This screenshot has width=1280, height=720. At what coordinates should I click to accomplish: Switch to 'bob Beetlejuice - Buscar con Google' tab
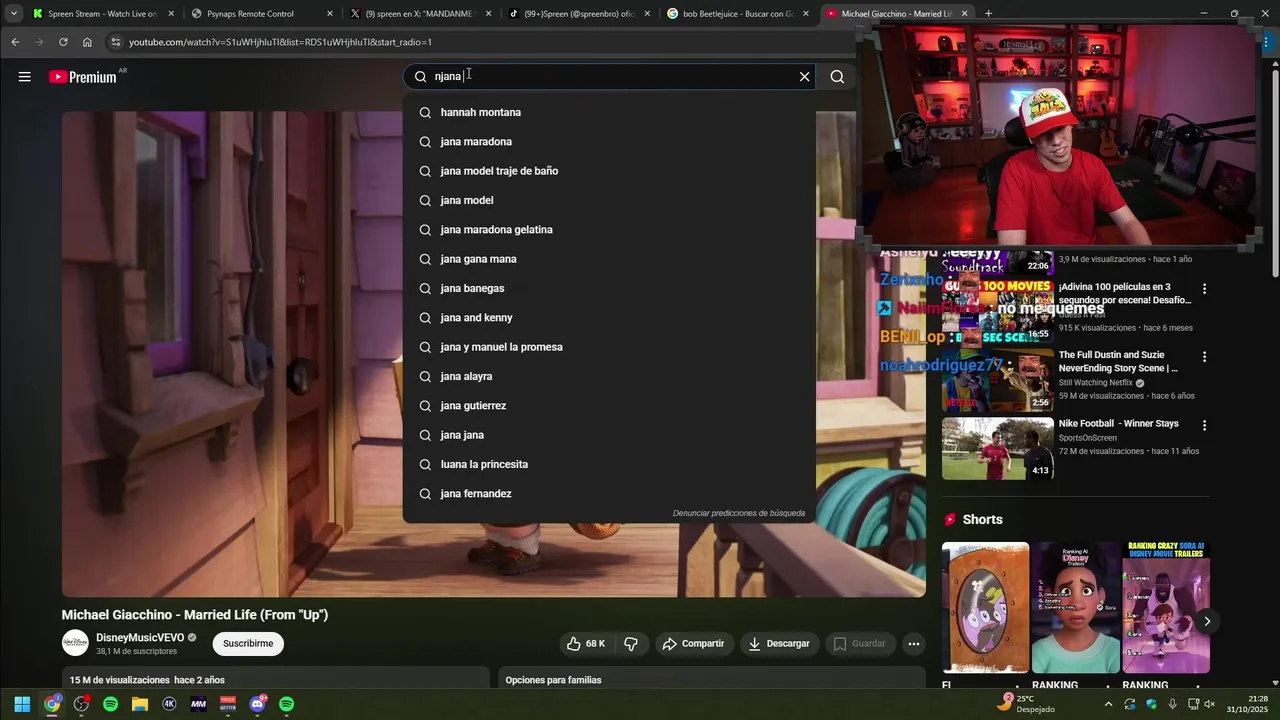point(738,14)
